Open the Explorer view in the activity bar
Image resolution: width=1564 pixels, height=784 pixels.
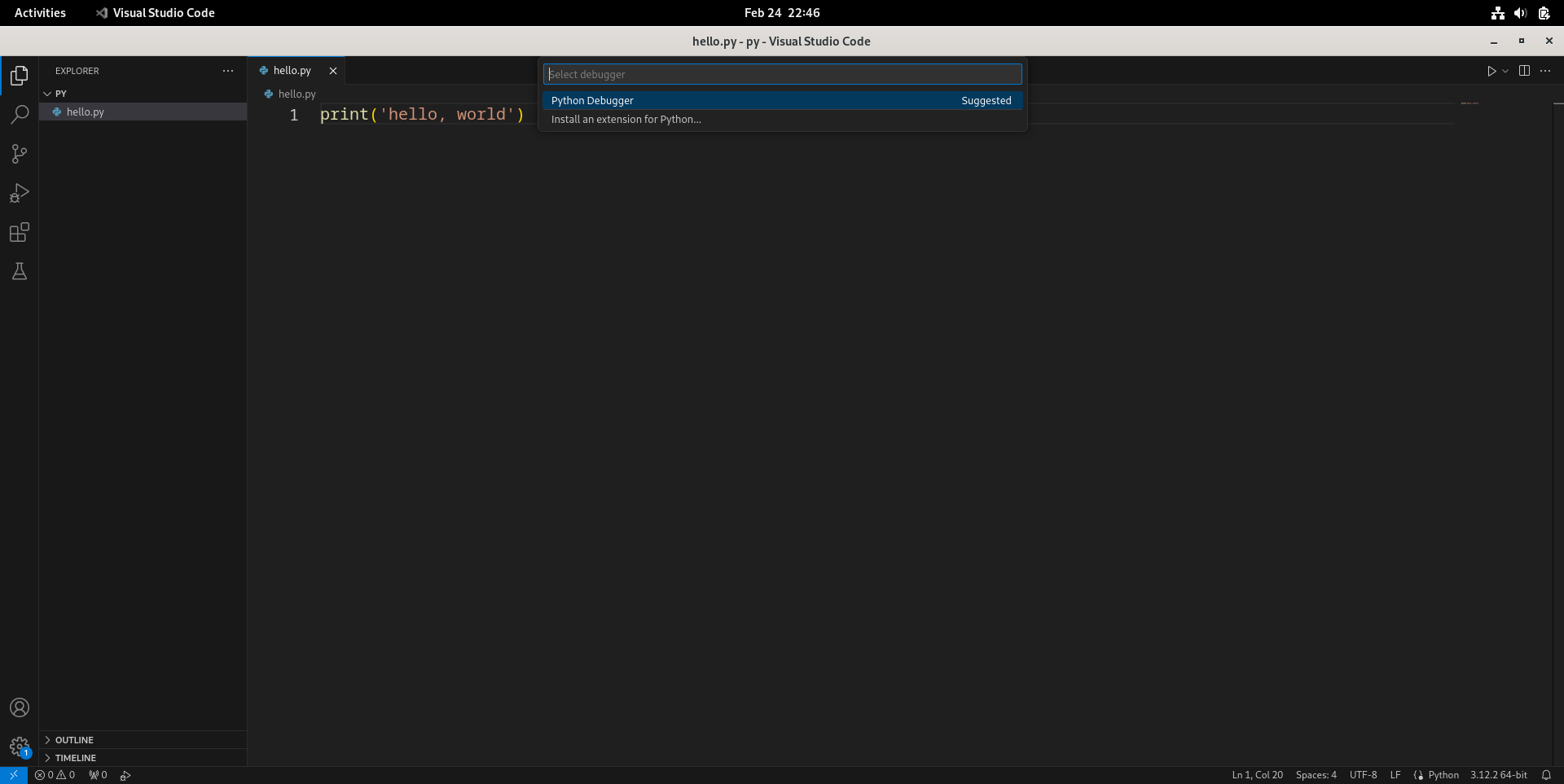(x=20, y=76)
